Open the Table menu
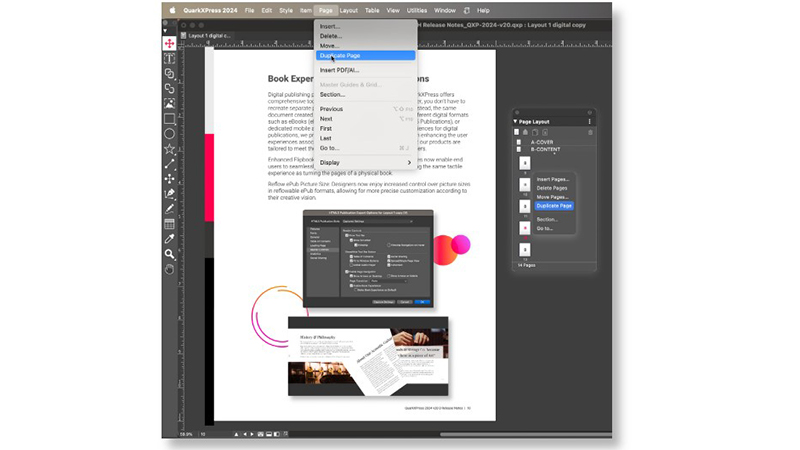Viewport: 800px width, 450px height. [x=372, y=10]
